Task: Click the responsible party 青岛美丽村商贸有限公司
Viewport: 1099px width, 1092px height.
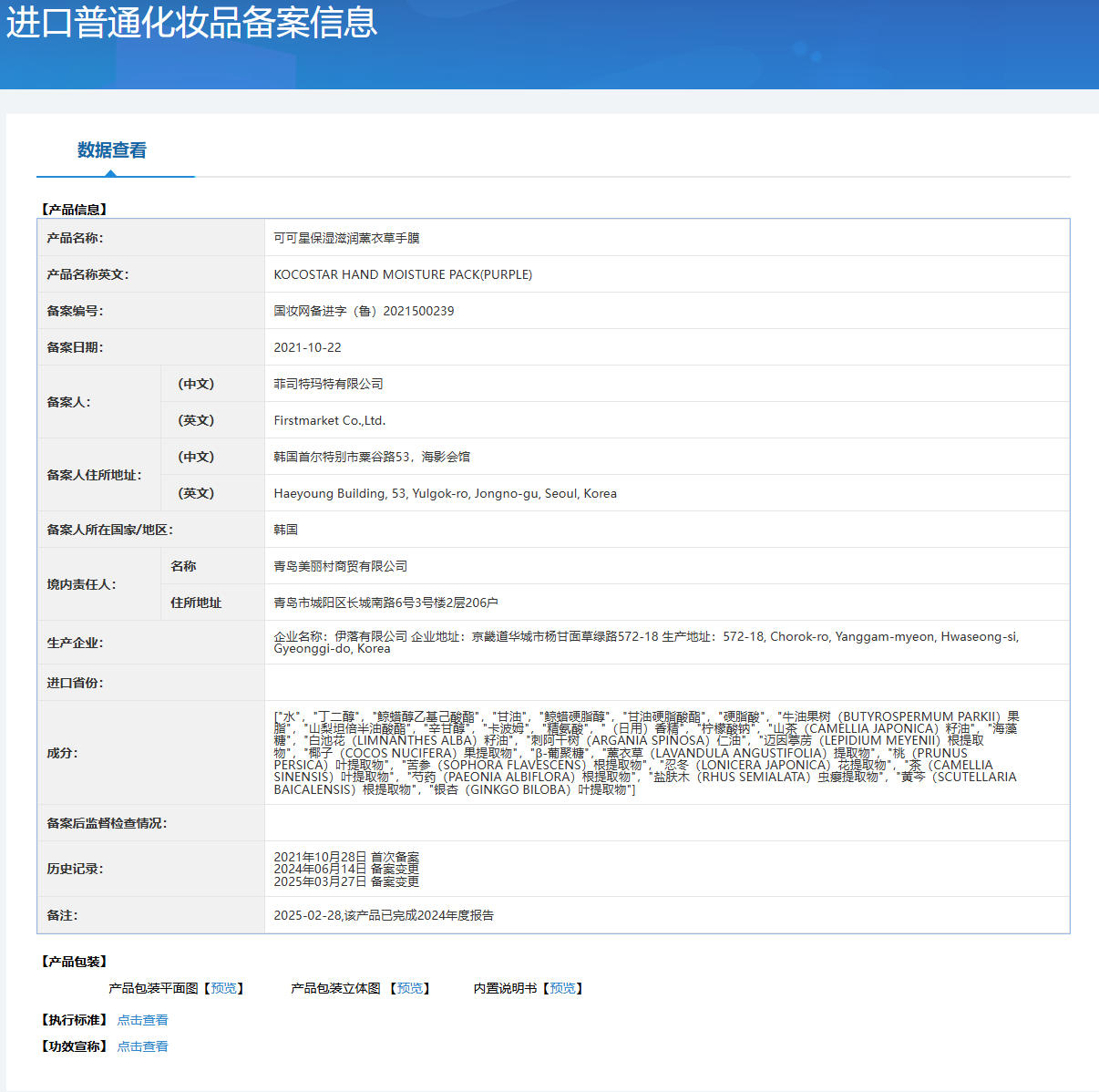Action: pyautogui.click(x=340, y=566)
